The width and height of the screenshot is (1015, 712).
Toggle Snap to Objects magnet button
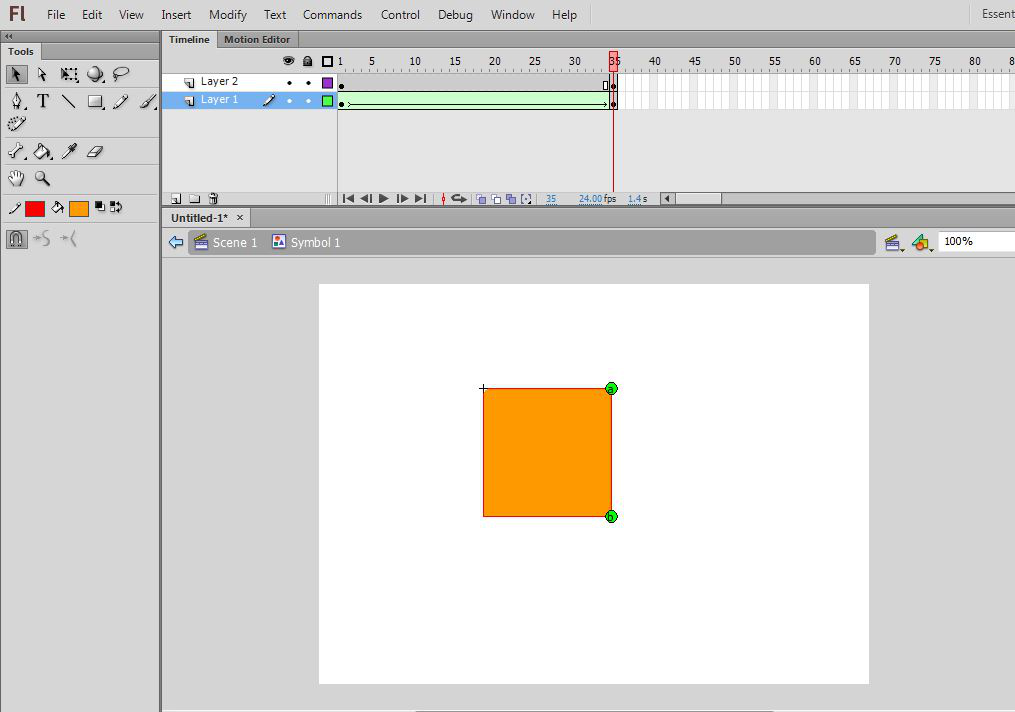pyautogui.click(x=16, y=239)
